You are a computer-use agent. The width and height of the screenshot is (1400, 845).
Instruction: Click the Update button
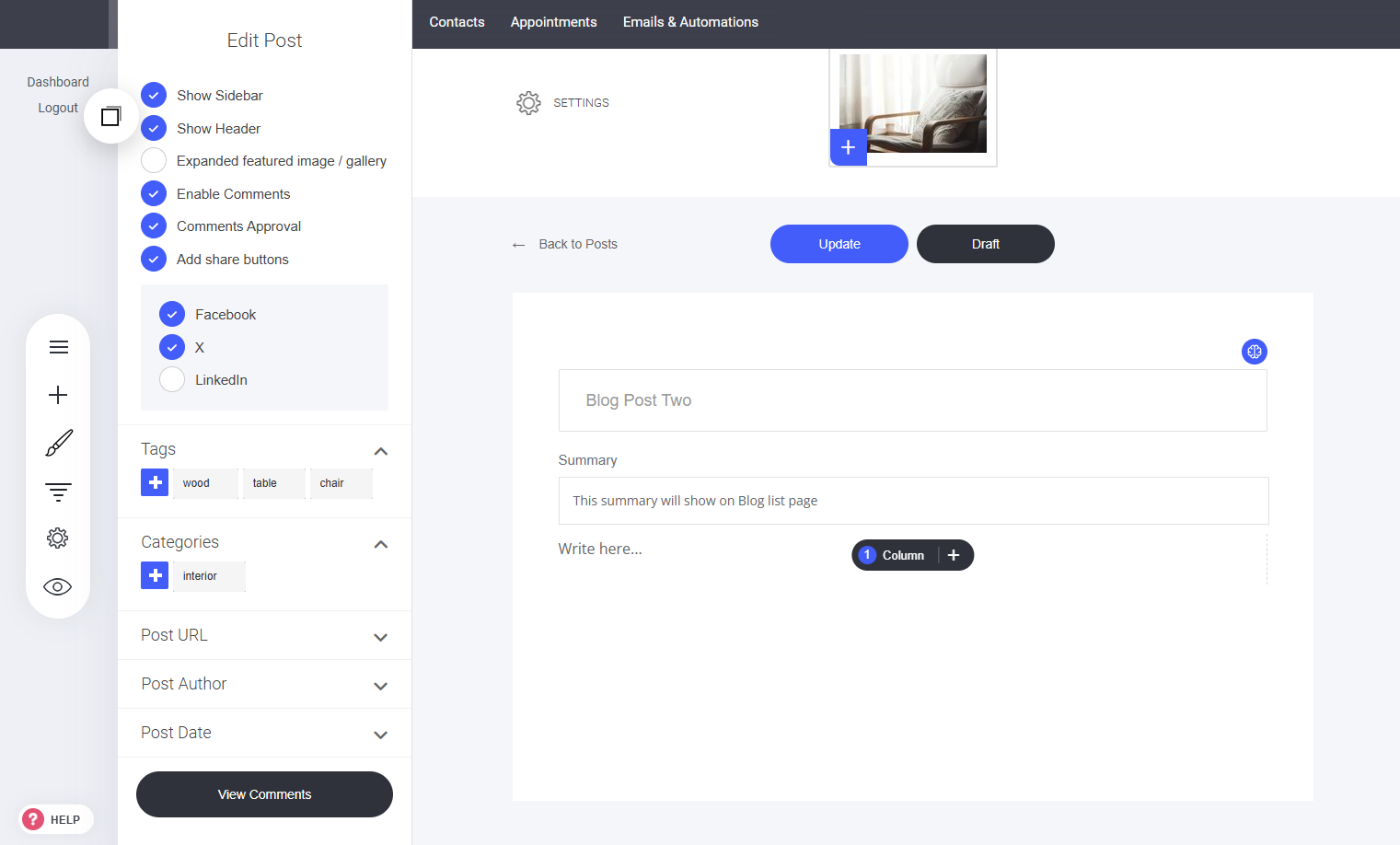pos(839,244)
